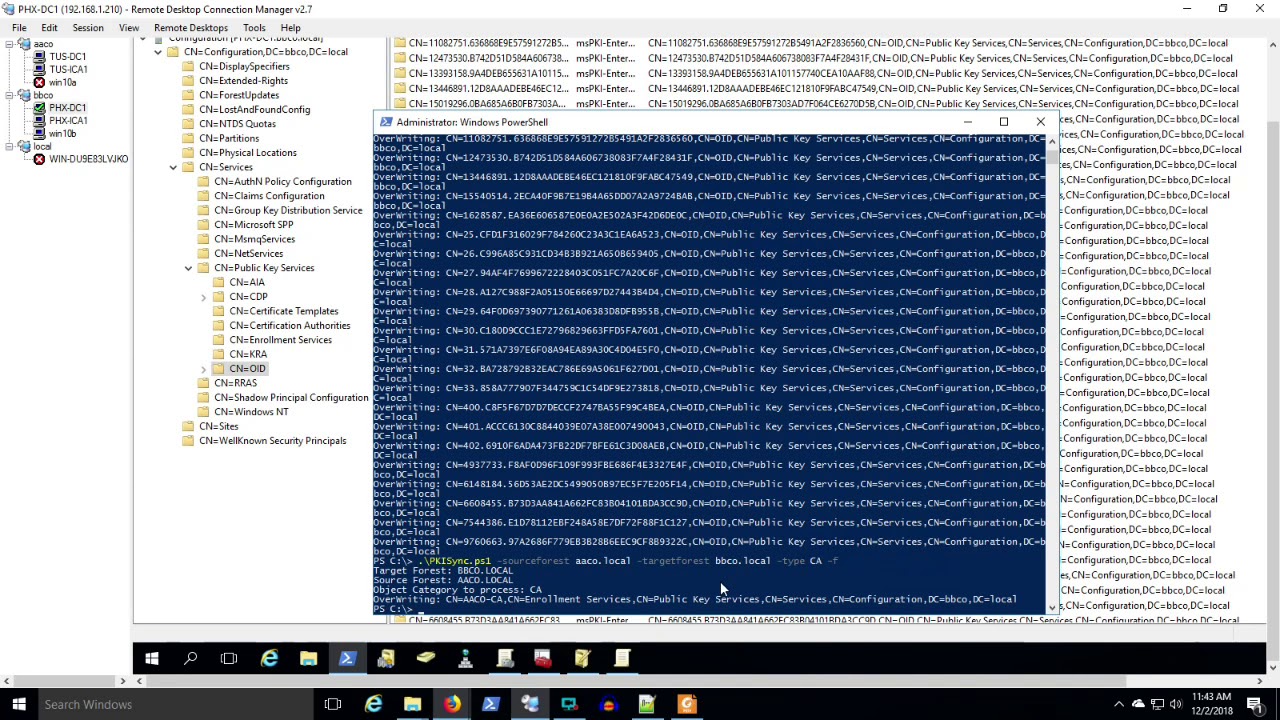Screen dimensions: 1280x720
Task: Open the host taskbar PowerShell icon
Action: pyautogui.click(x=490, y=704)
